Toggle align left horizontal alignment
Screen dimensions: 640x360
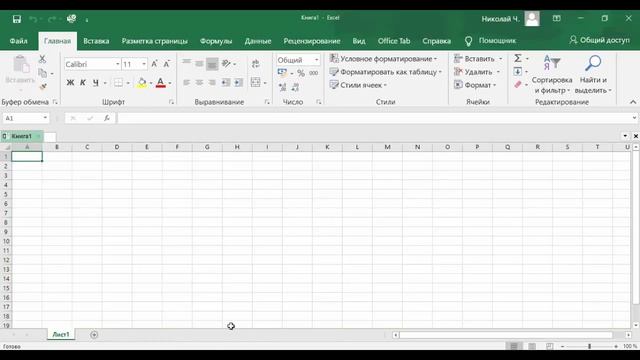pyautogui.click(x=187, y=83)
